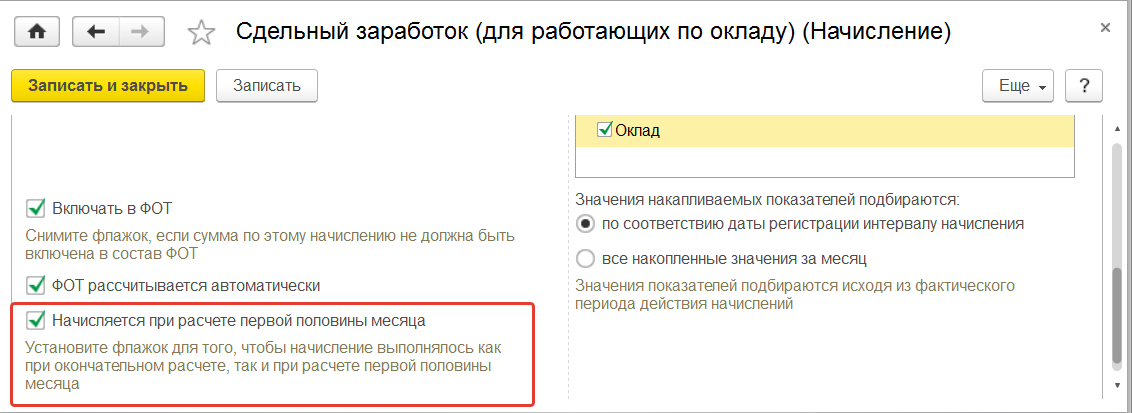Uncheck the Включать в ФОТ checkbox
Image resolution: width=1132 pixels, height=413 pixels.
[36, 209]
